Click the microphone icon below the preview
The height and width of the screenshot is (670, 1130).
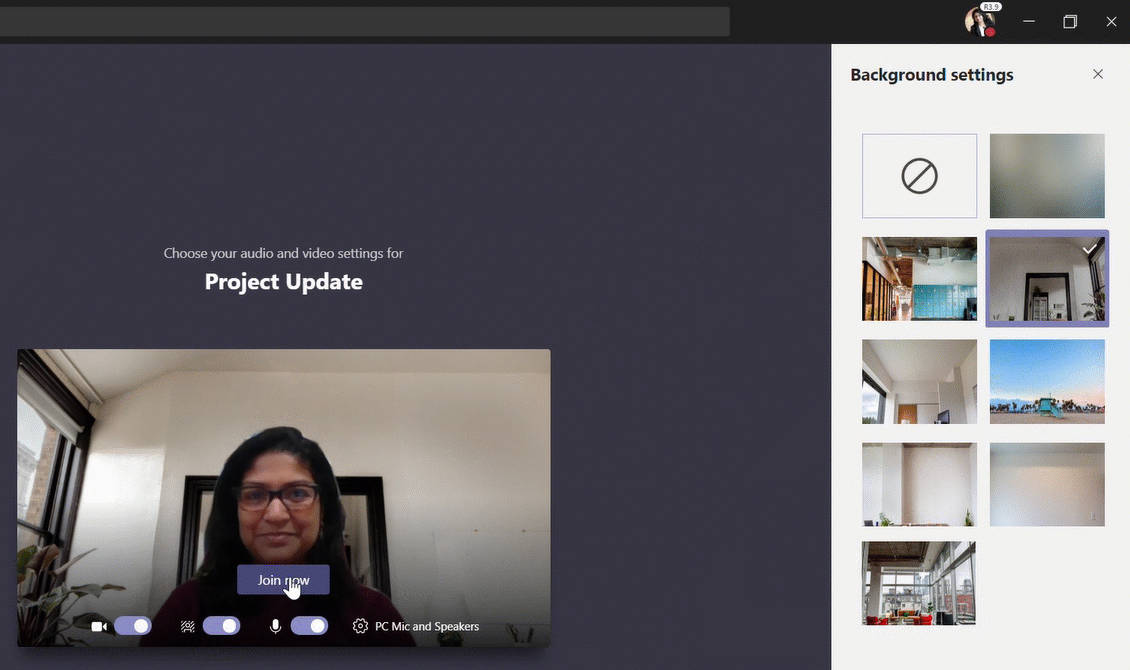click(x=275, y=626)
